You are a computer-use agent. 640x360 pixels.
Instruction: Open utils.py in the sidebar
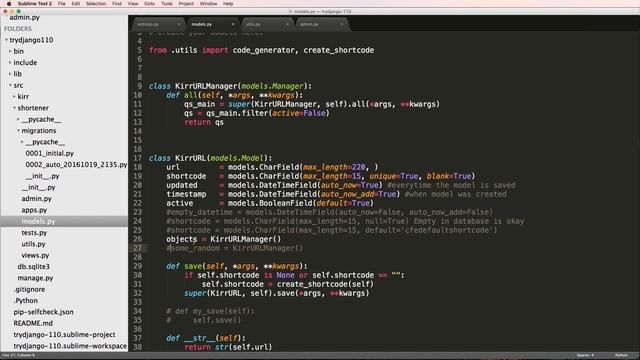pyautogui.click(x=33, y=244)
